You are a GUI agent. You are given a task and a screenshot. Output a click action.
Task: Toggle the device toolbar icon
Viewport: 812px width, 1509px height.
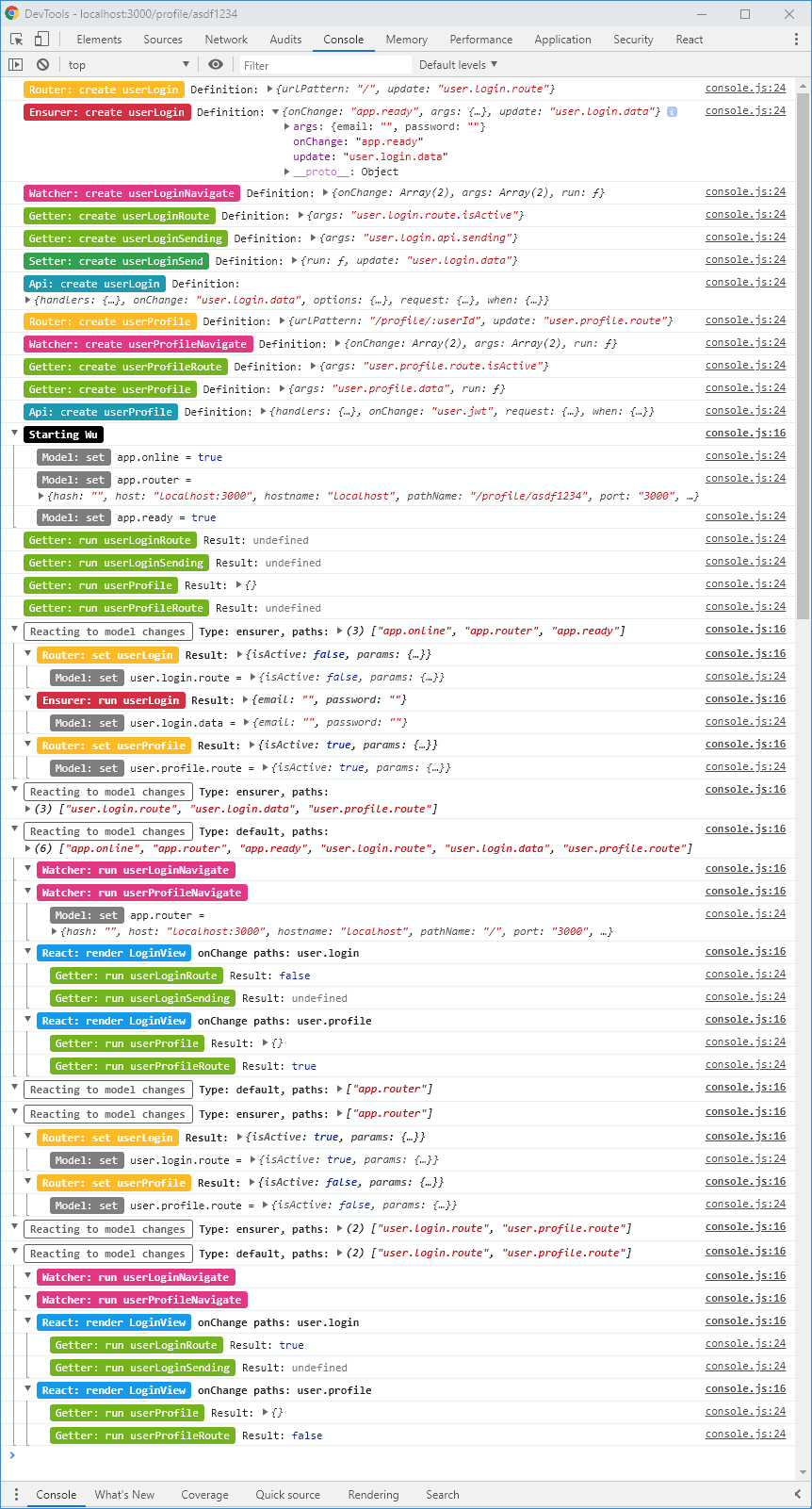[41, 40]
